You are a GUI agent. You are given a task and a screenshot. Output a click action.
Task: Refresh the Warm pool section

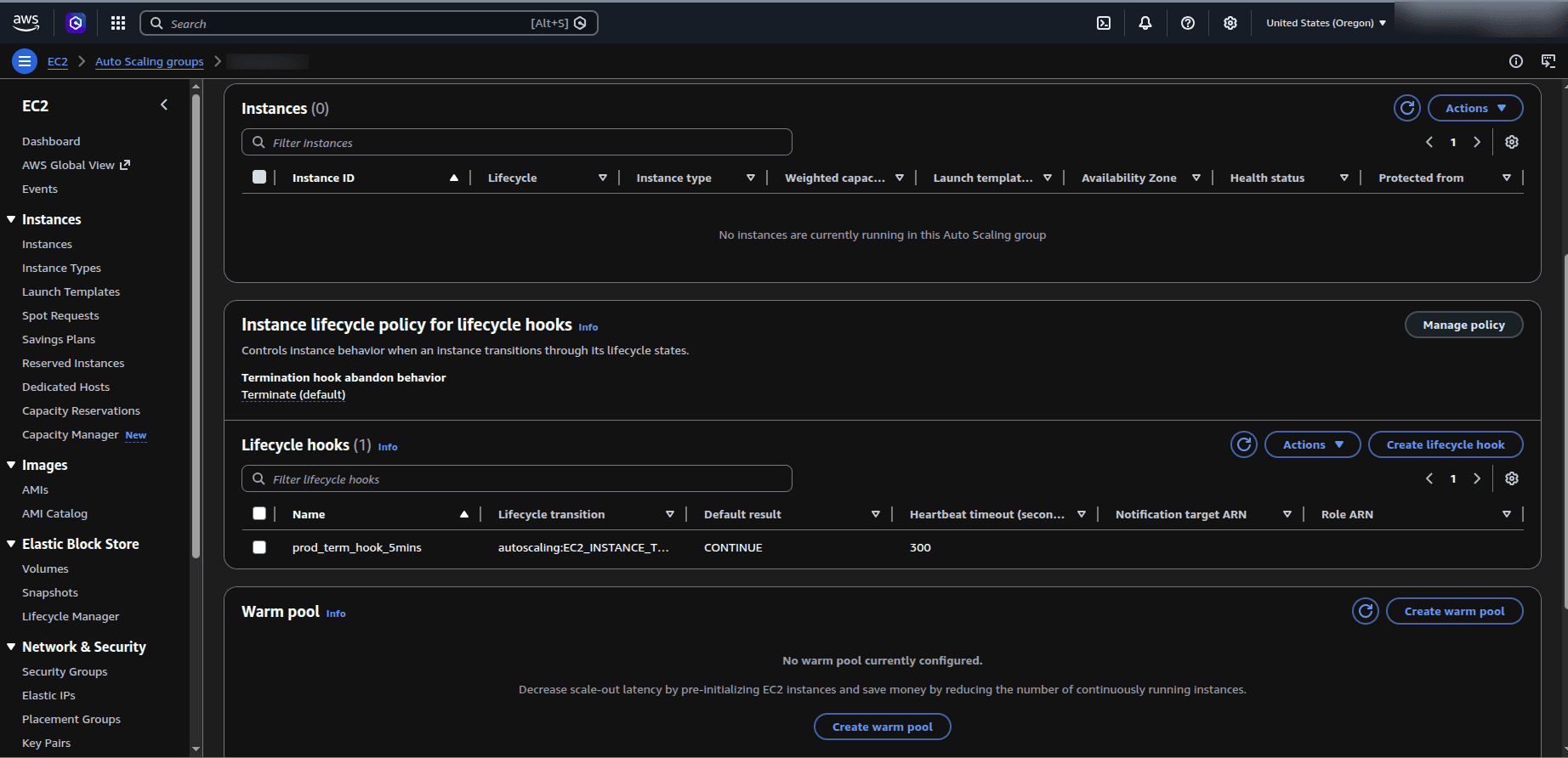1366,611
